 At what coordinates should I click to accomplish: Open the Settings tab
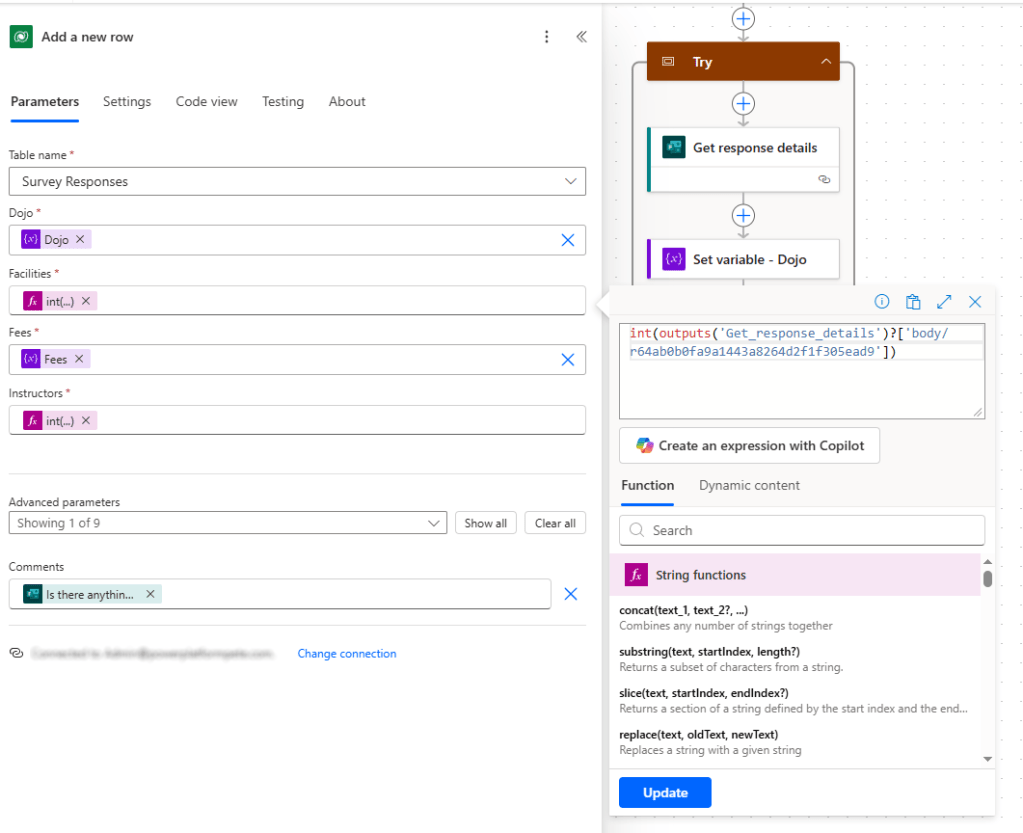coord(127,101)
